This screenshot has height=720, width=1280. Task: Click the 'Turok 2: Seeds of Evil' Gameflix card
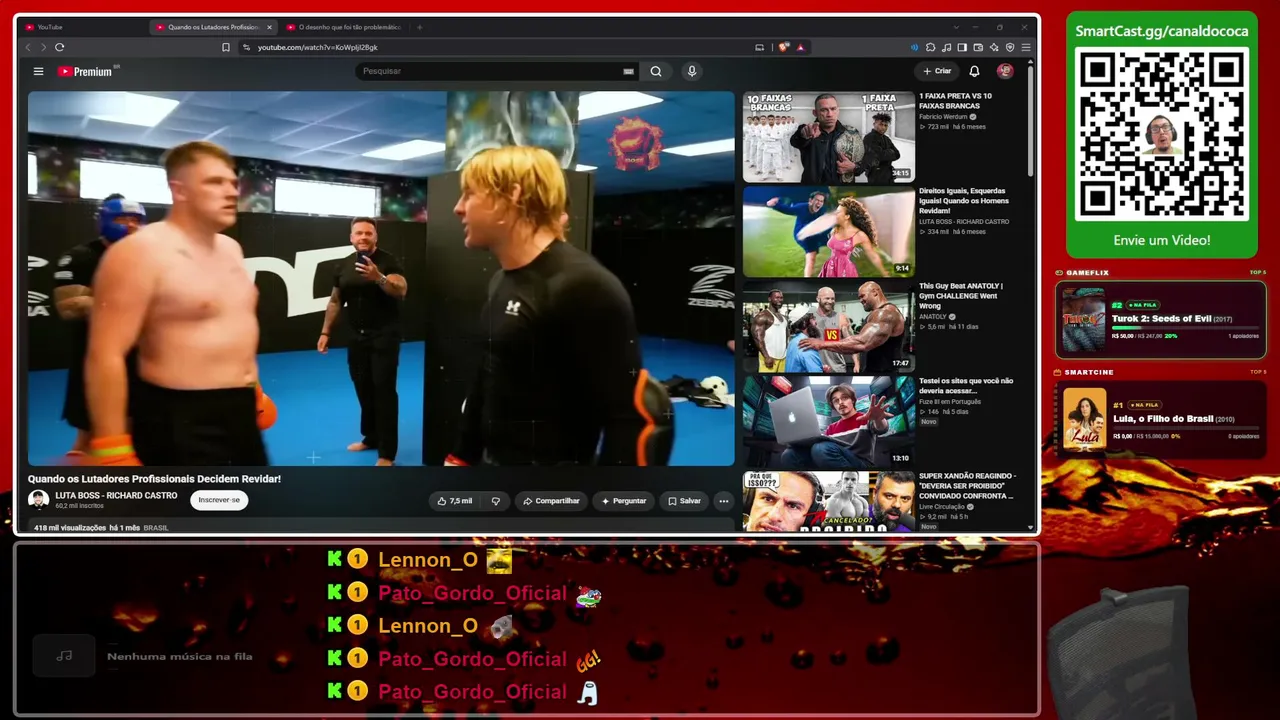[x=1161, y=320]
